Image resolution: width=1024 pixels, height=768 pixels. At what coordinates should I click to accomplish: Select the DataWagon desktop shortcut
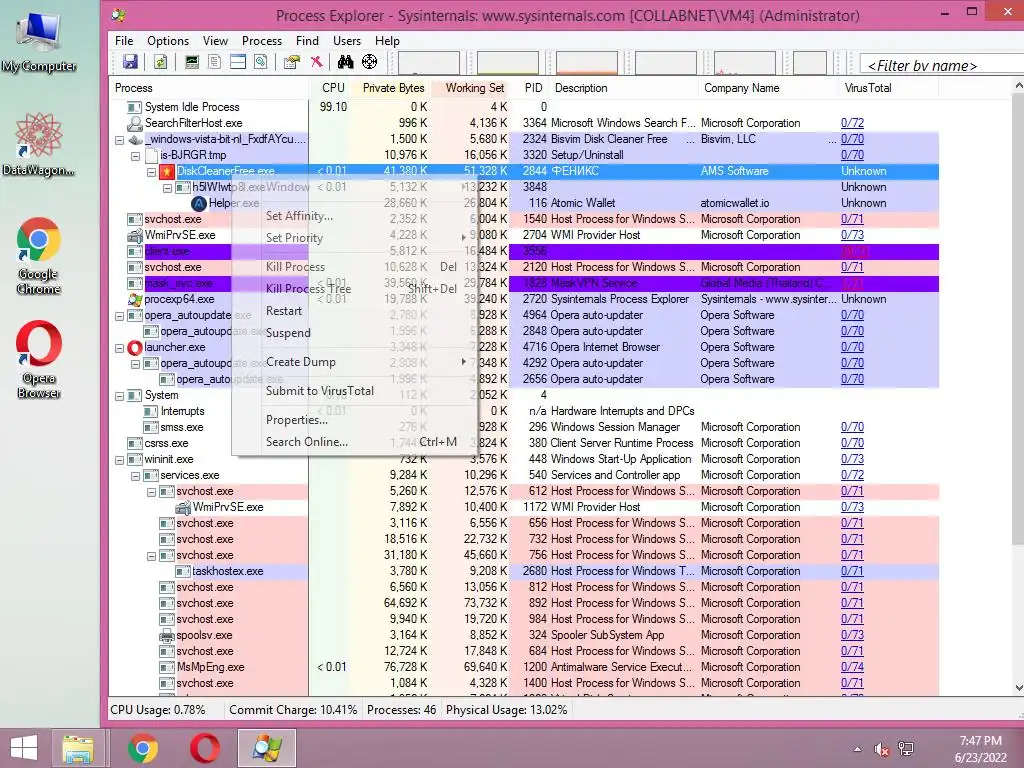tap(38, 144)
